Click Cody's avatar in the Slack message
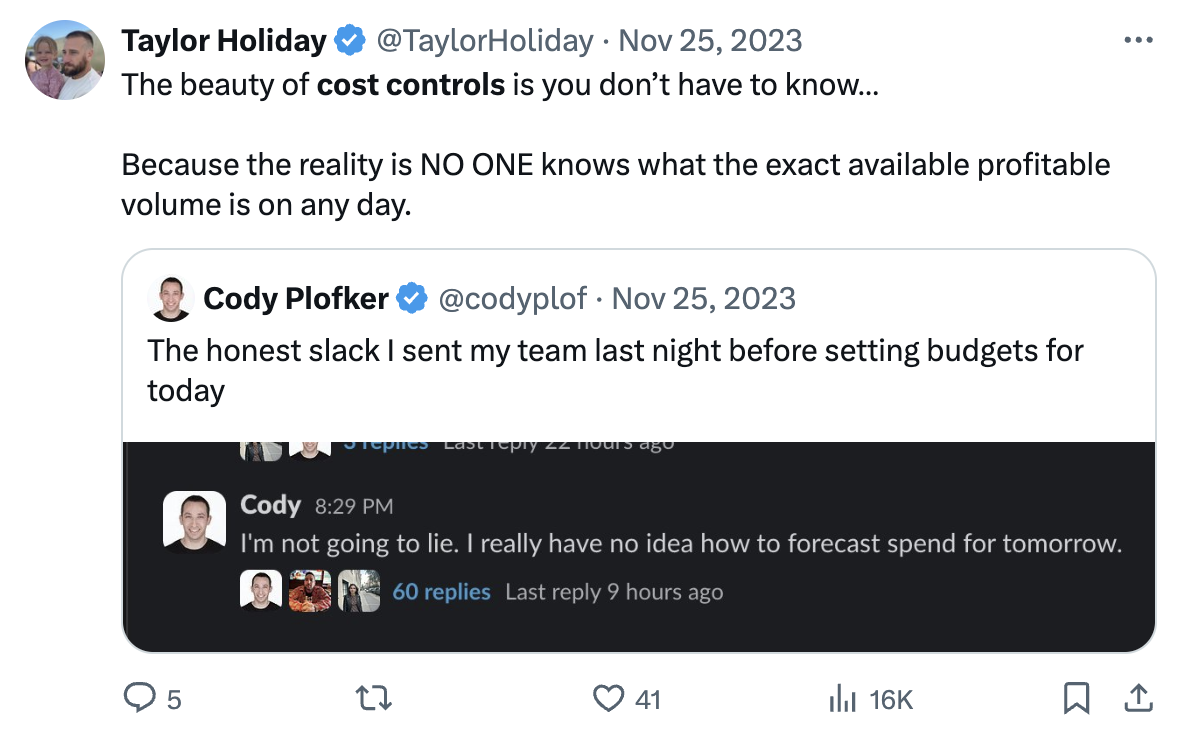 [x=195, y=521]
